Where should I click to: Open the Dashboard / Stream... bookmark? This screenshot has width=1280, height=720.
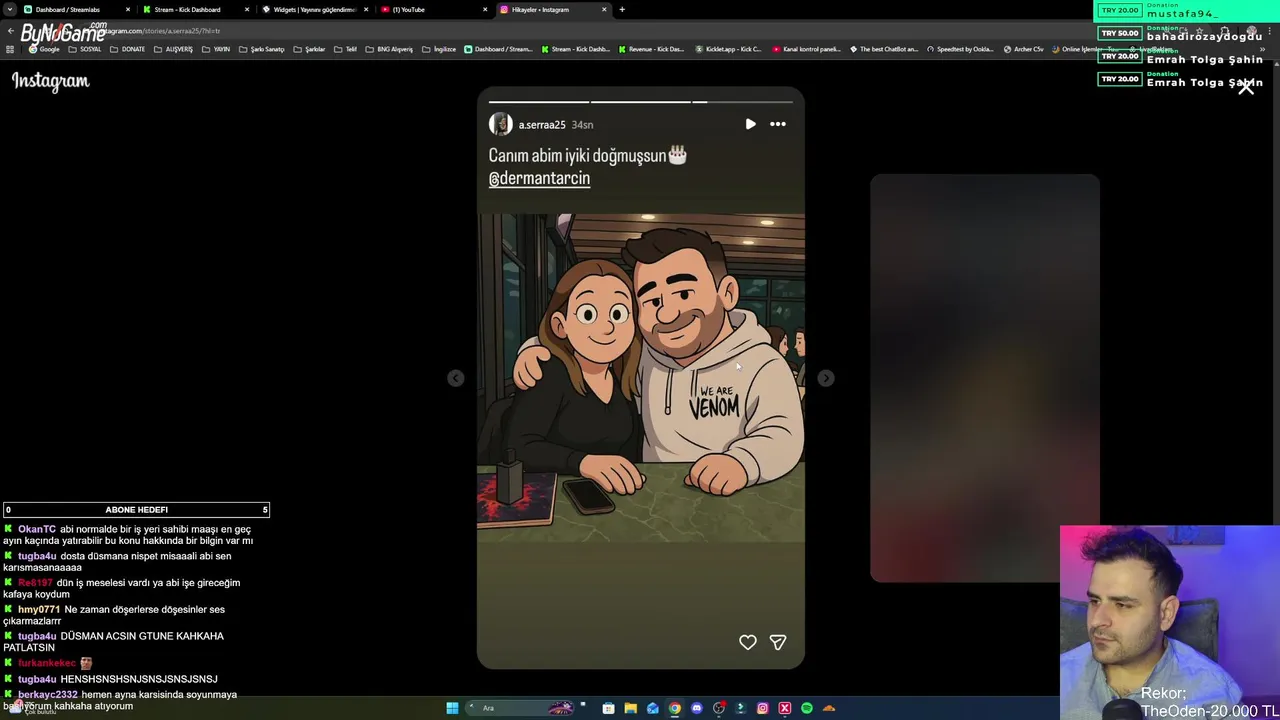498,49
